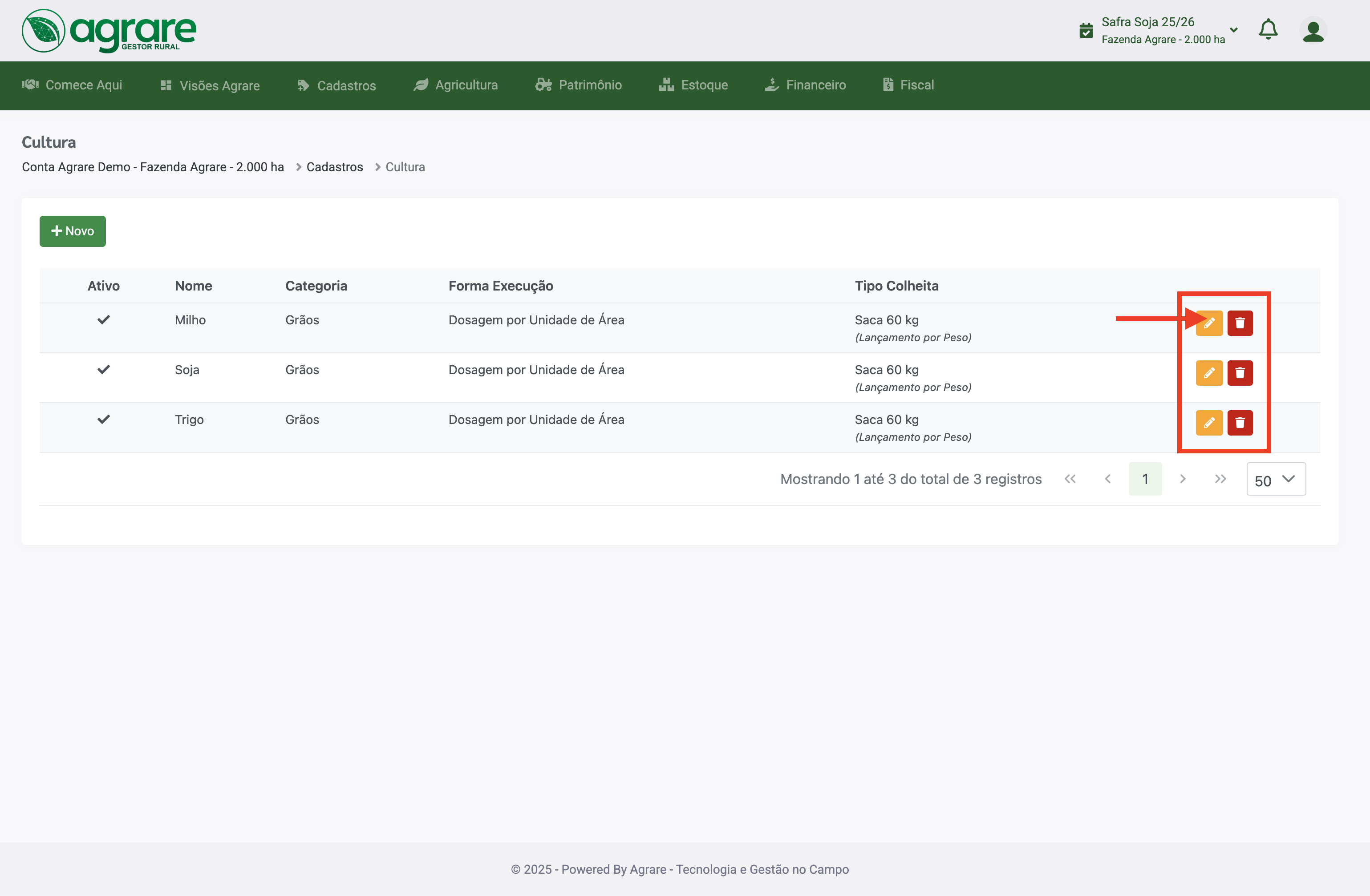Edit the Trigo culture row
The width and height of the screenshot is (1370, 896).
[1209, 423]
